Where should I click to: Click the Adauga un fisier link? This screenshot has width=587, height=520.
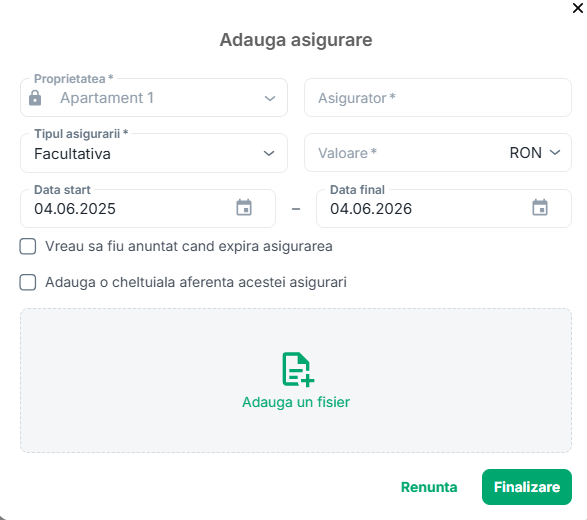coord(296,402)
